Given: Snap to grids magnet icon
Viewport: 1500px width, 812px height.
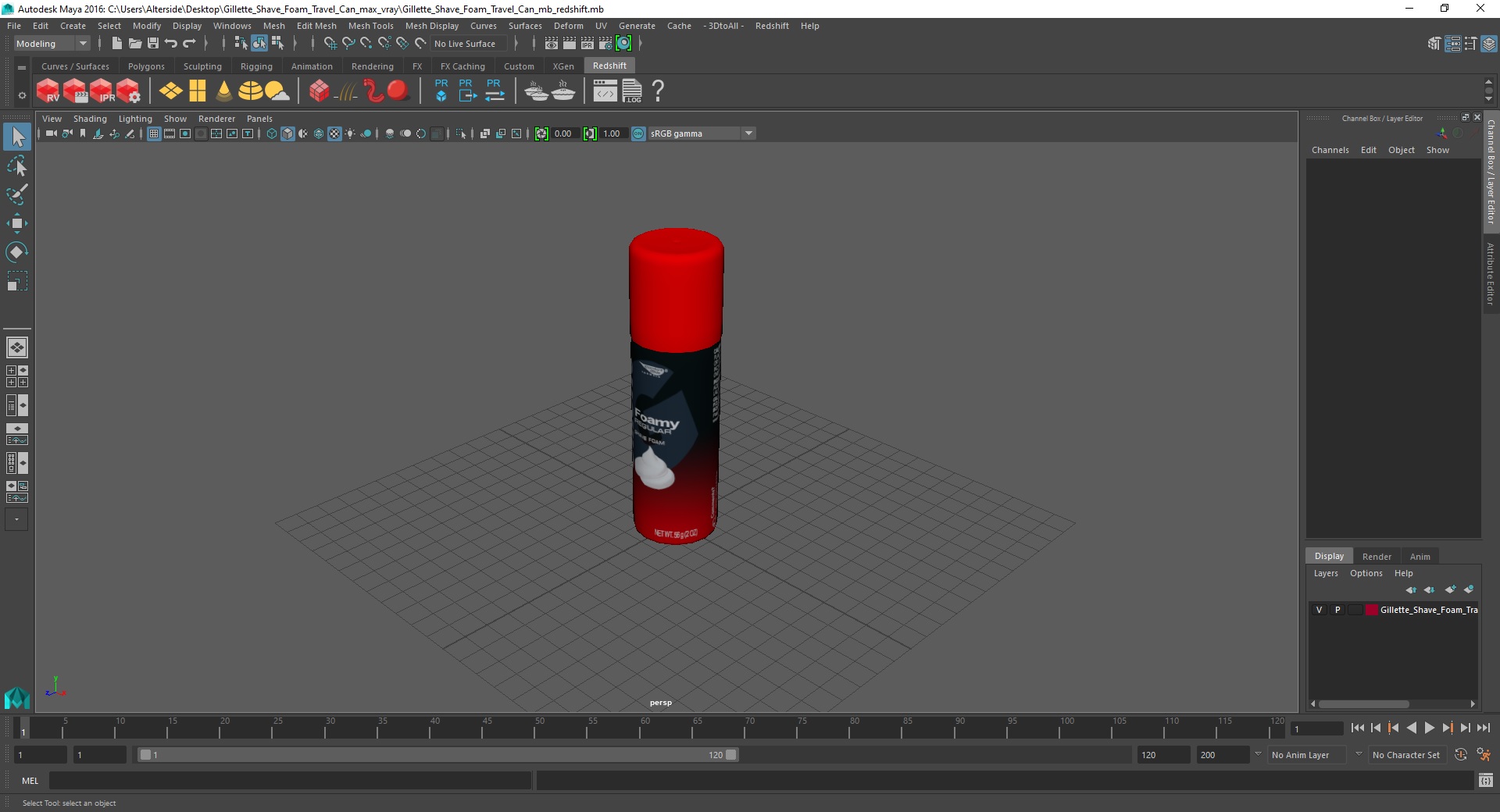Looking at the screenshot, I should point(330,44).
